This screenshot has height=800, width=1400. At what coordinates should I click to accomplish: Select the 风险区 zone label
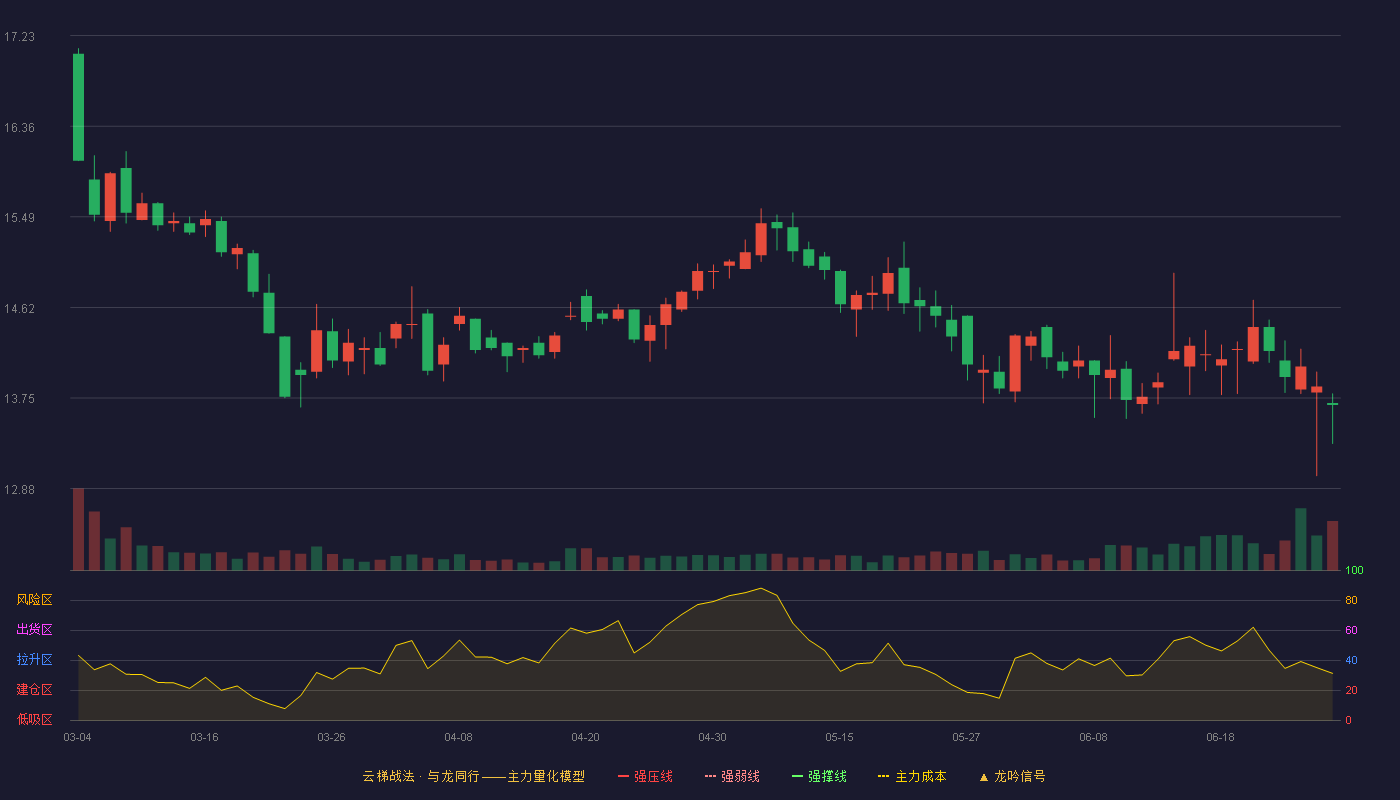click(x=34, y=600)
